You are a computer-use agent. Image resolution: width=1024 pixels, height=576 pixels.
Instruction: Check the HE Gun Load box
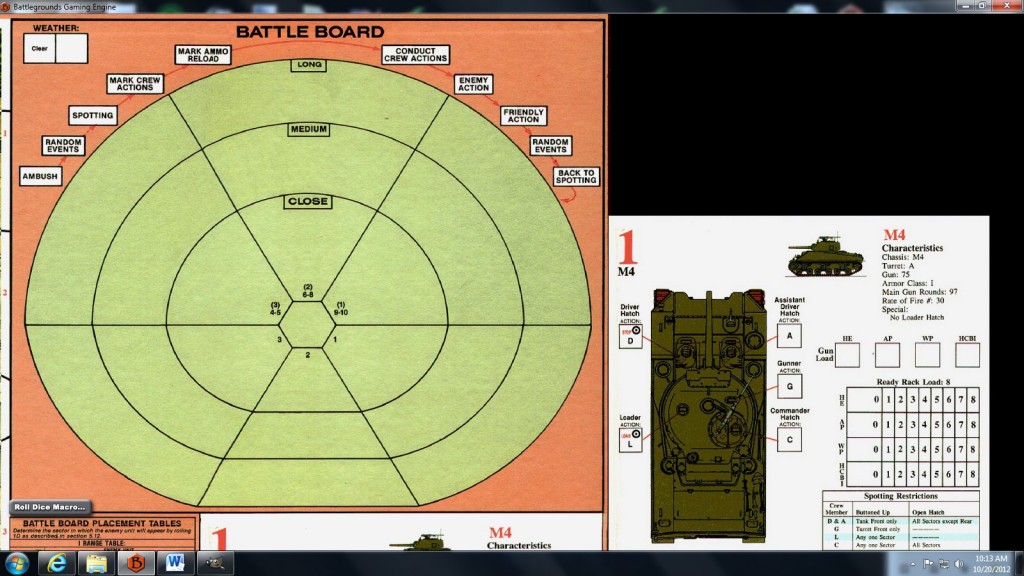847,355
